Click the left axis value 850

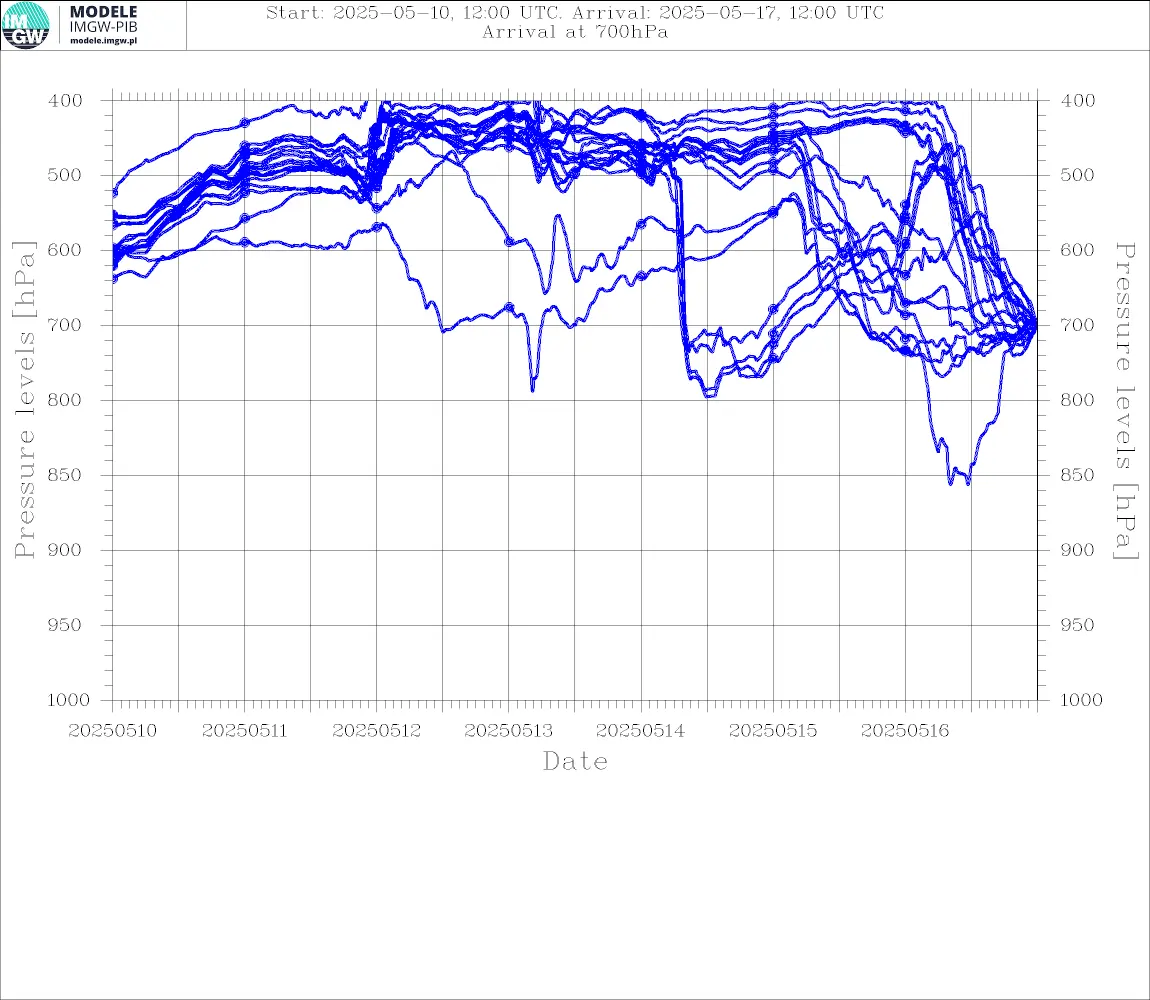[x=65, y=475]
